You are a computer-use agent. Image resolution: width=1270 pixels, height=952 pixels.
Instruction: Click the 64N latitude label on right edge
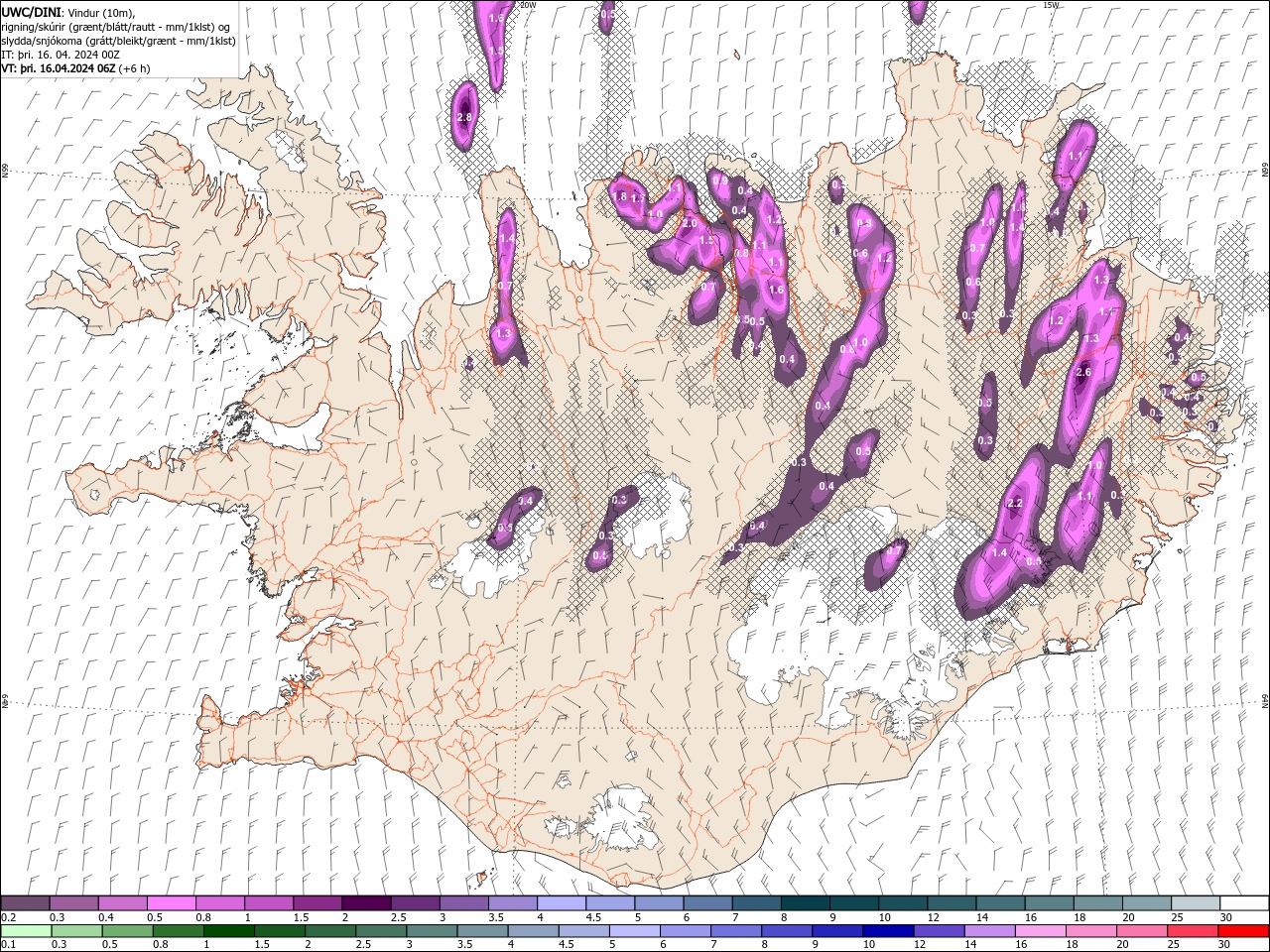[1265, 700]
